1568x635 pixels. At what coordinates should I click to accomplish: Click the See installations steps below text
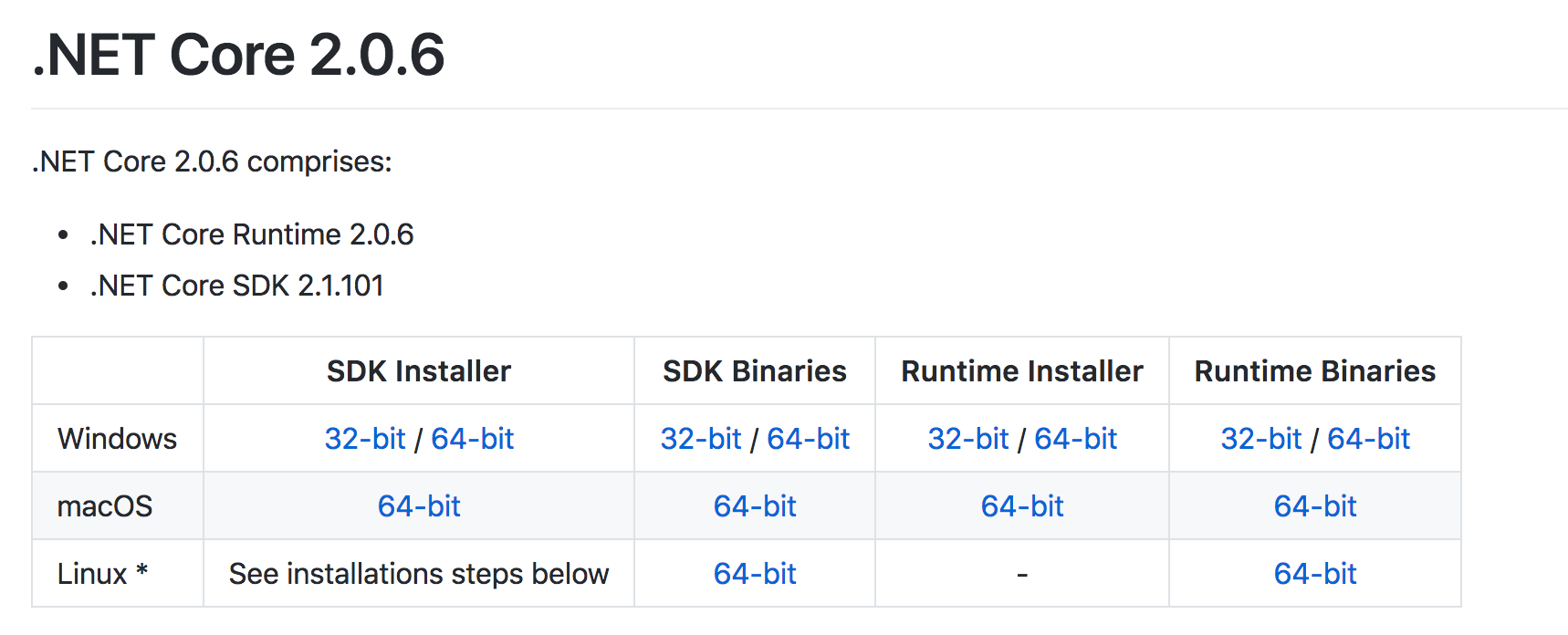click(x=419, y=574)
